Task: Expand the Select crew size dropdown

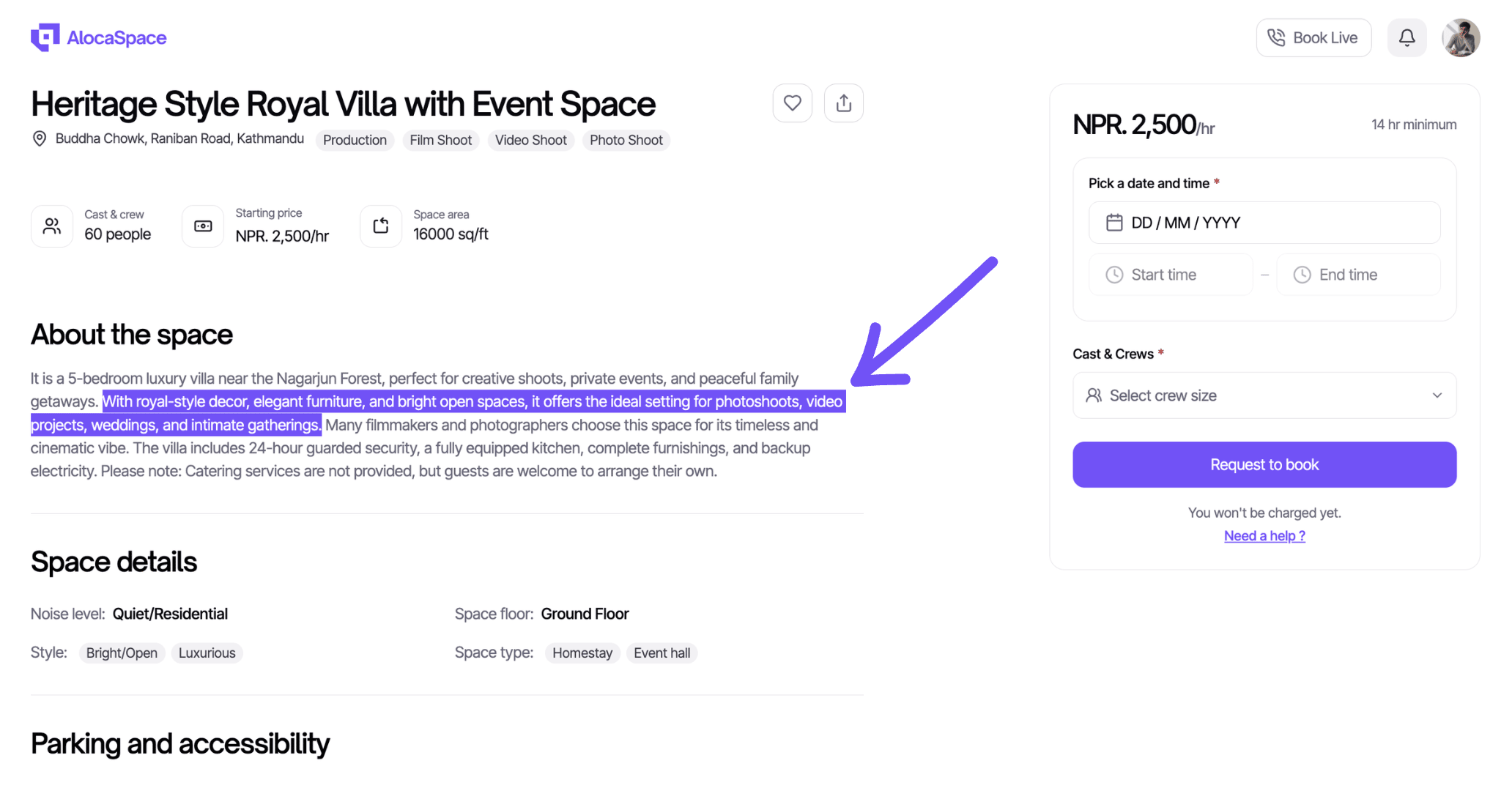Action: coord(1264,395)
